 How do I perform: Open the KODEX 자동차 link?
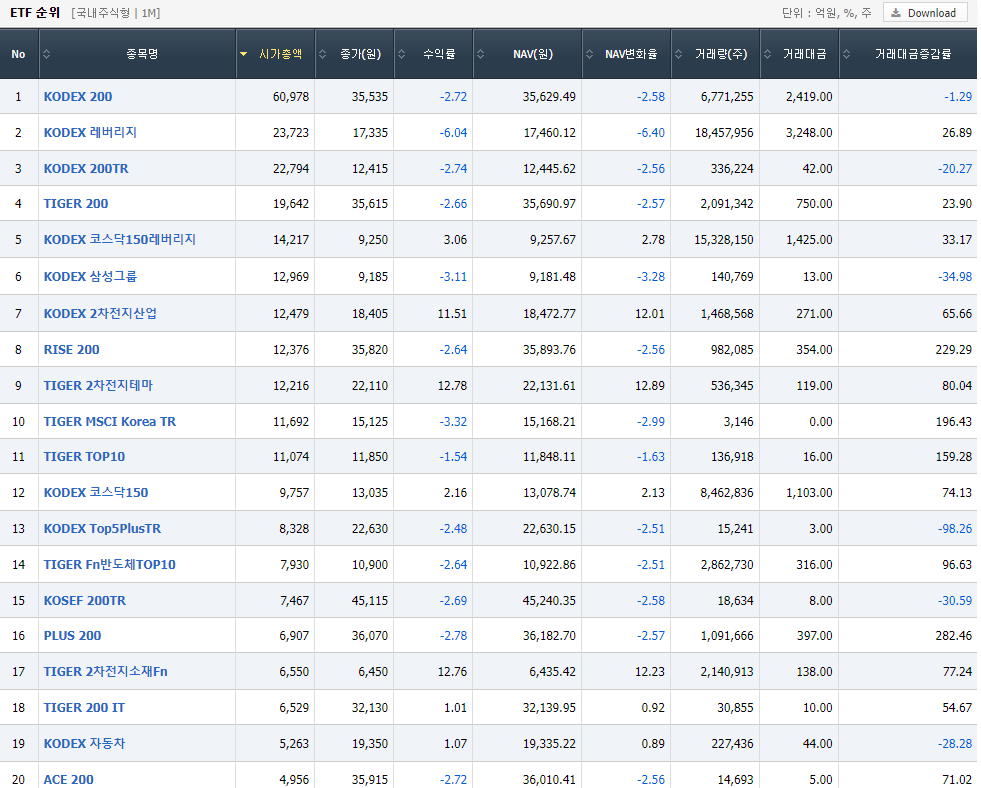[84, 744]
